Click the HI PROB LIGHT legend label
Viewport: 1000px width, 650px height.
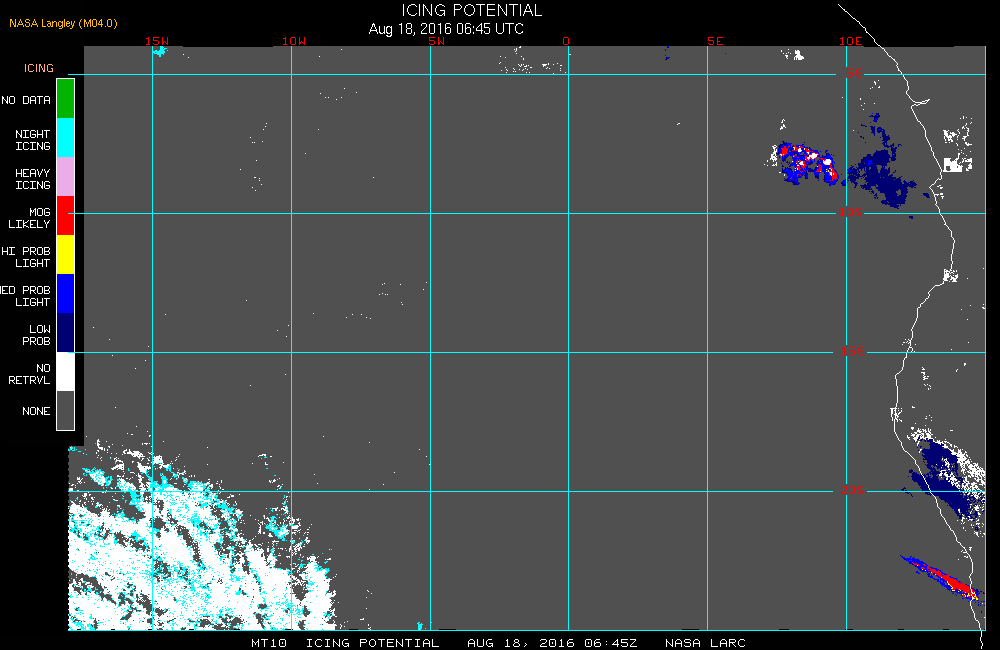[x=26, y=256]
